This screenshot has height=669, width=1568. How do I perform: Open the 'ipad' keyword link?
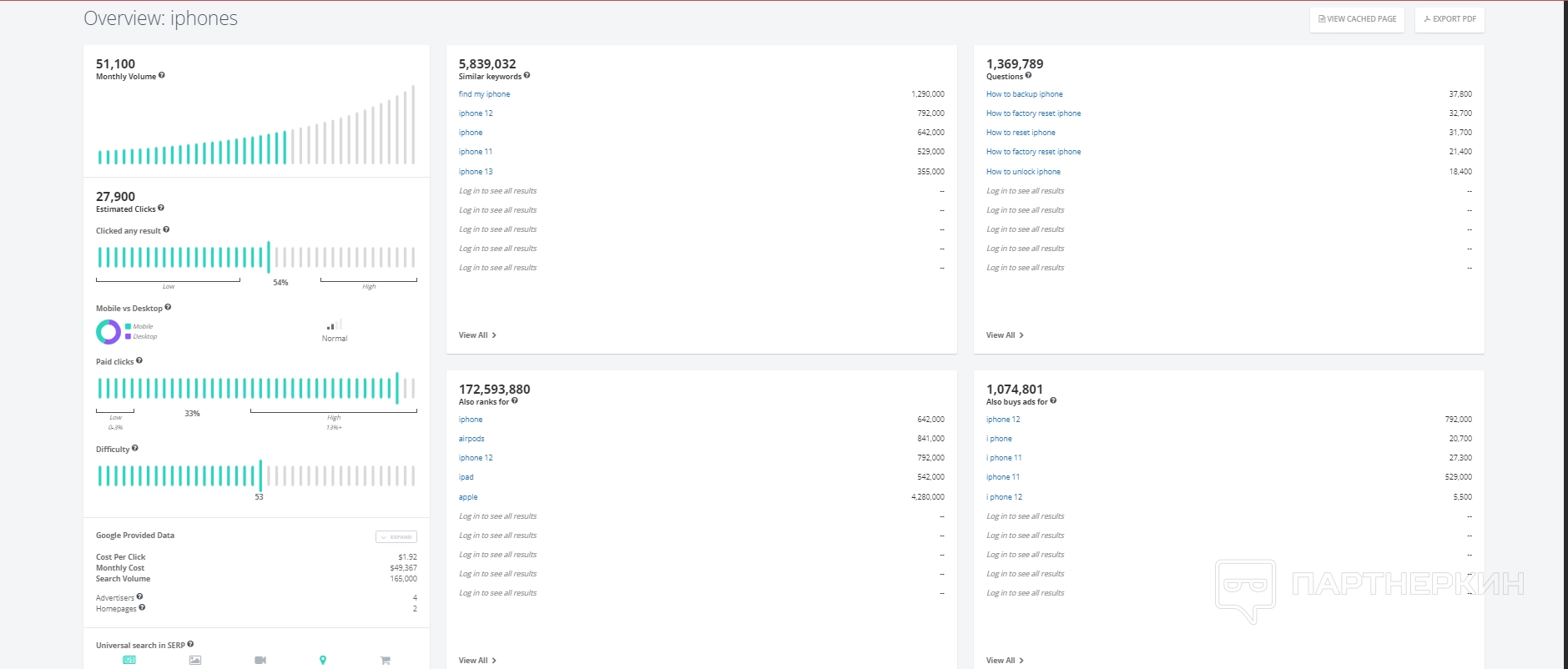pyautogui.click(x=466, y=477)
